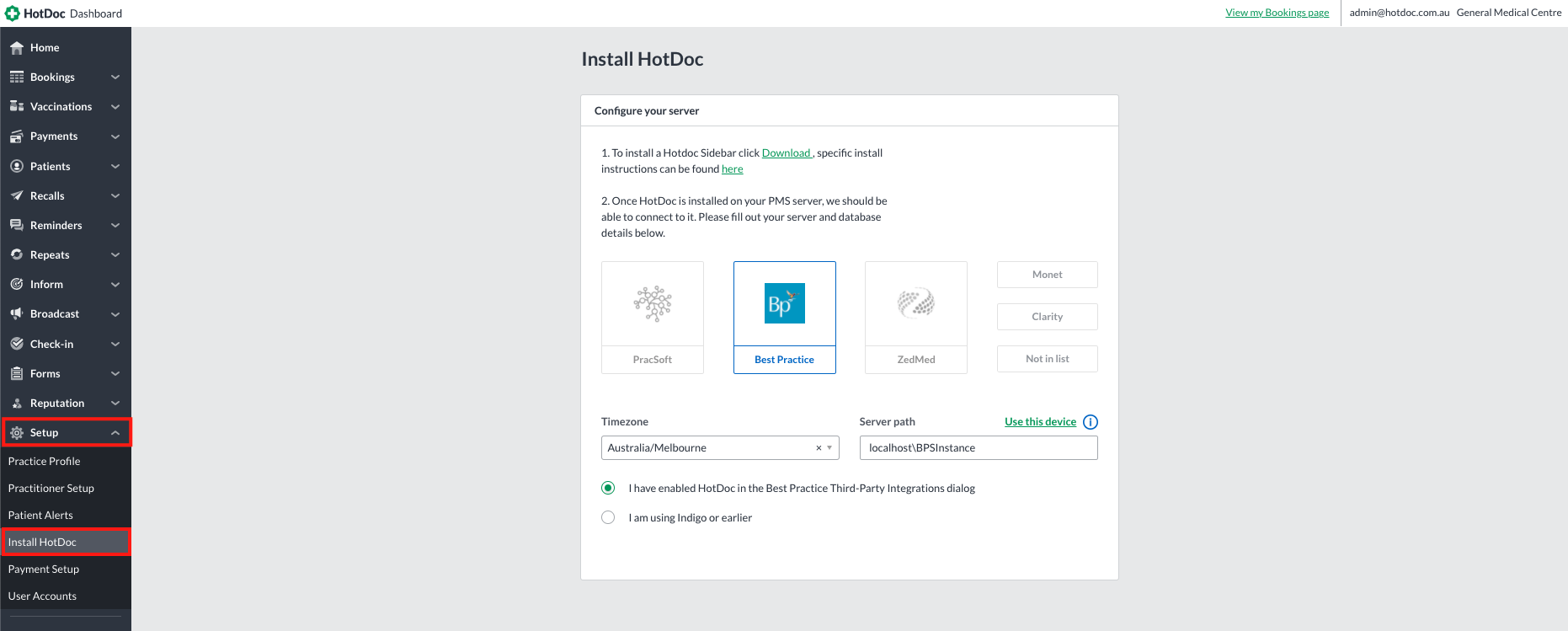This screenshot has width=1568, height=631.
Task: Click the HotDoc logo icon
Action: point(13,13)
